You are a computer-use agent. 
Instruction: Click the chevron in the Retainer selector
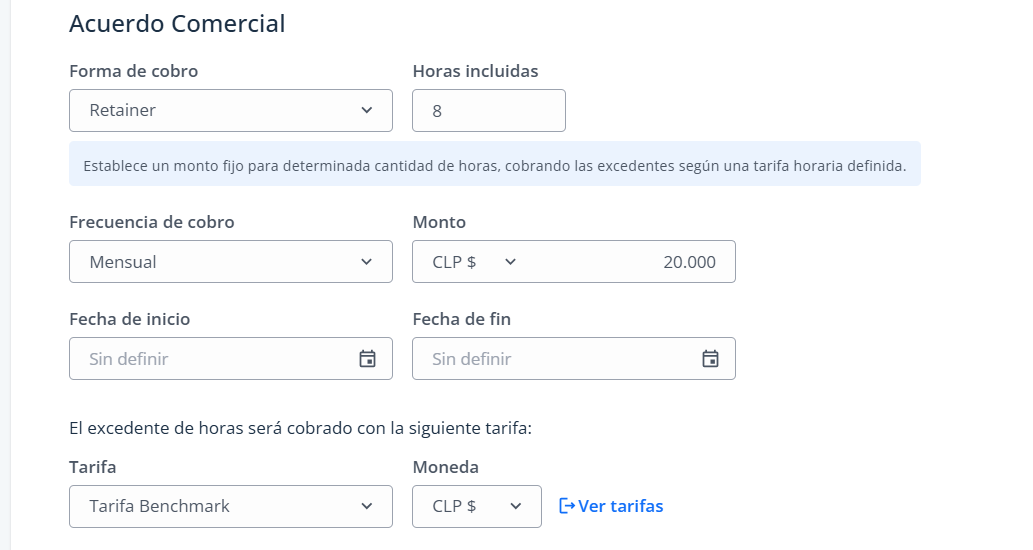point(367,110)
